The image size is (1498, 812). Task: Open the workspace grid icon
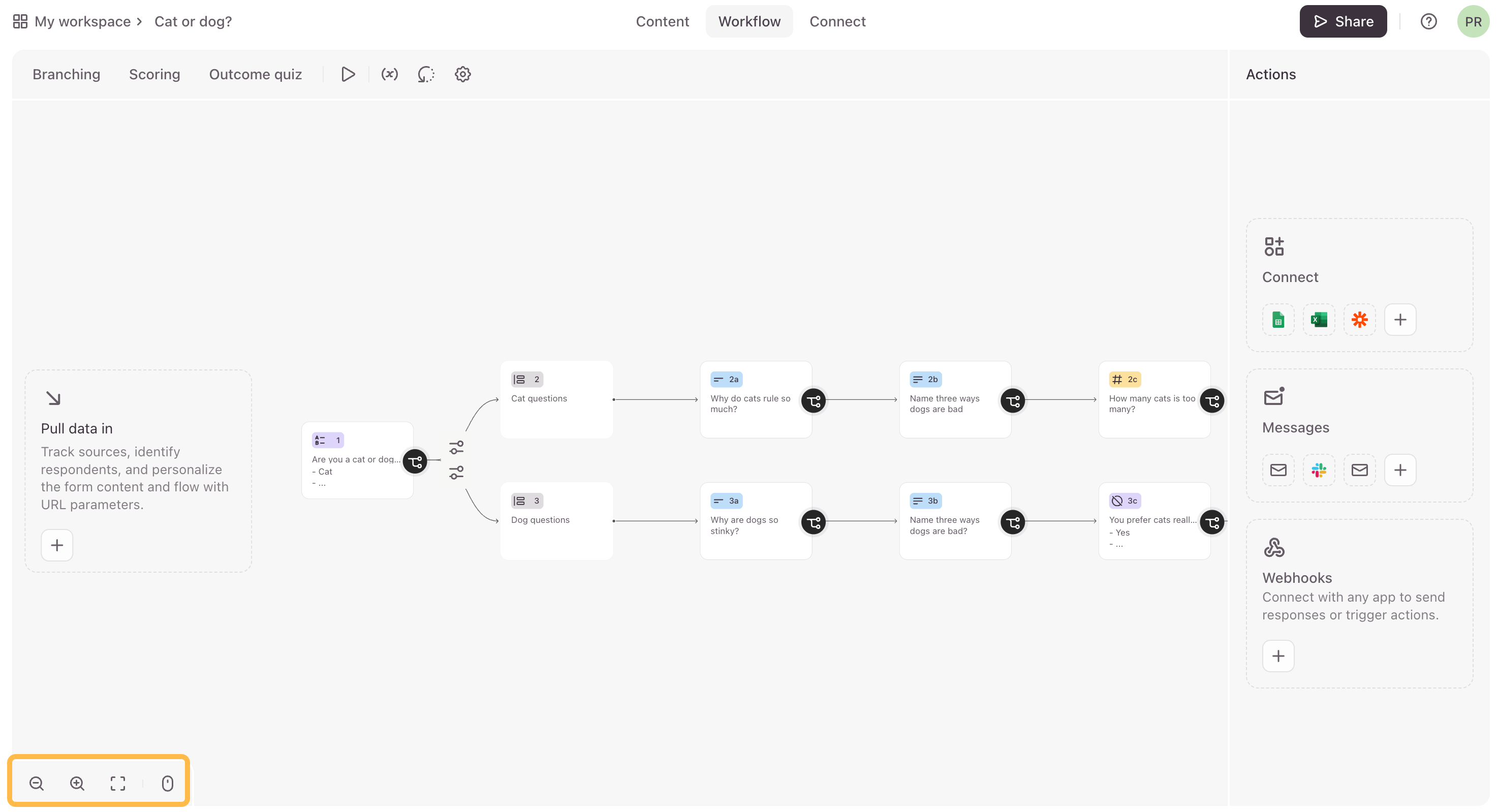pos(20,21)
